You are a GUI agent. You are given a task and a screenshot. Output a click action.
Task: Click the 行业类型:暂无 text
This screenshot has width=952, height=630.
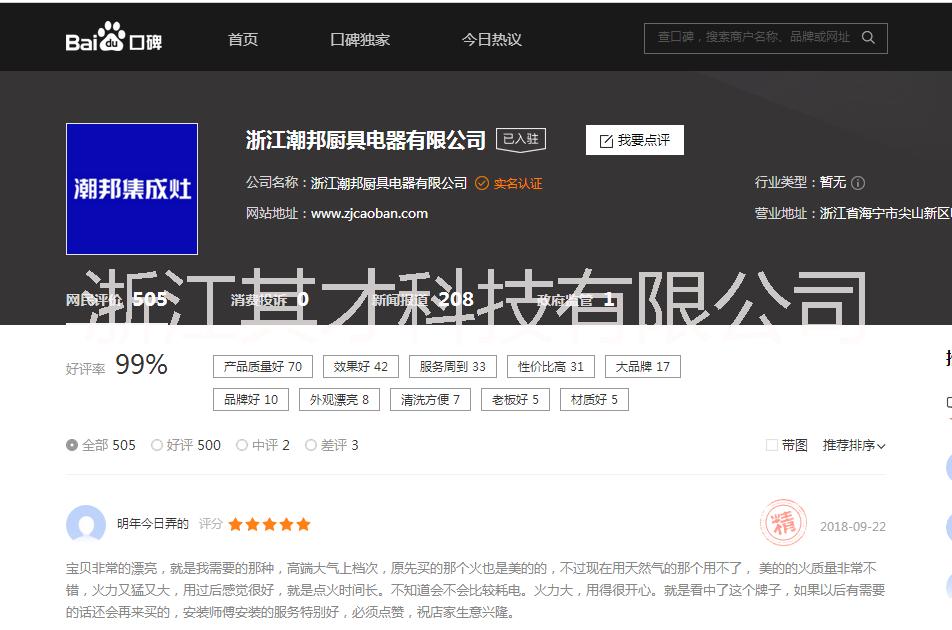pos(800,182)
